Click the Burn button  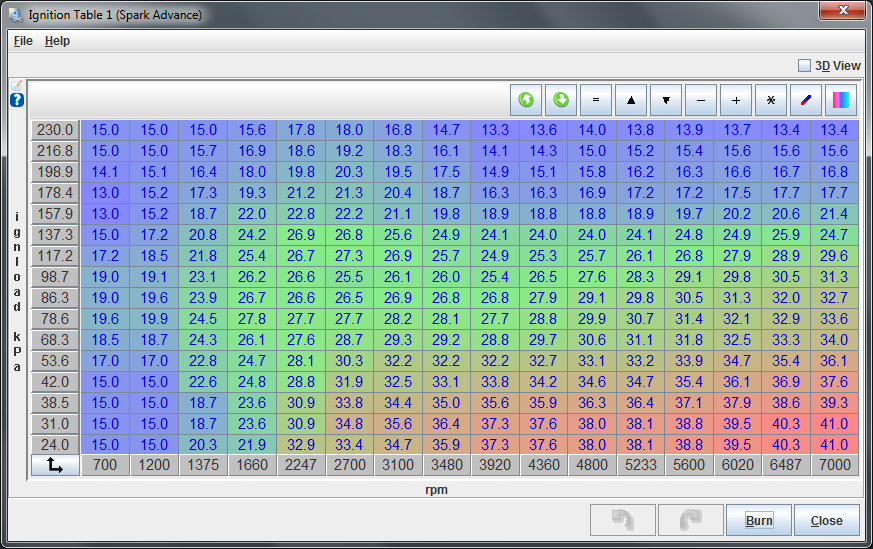pos(759,520)
